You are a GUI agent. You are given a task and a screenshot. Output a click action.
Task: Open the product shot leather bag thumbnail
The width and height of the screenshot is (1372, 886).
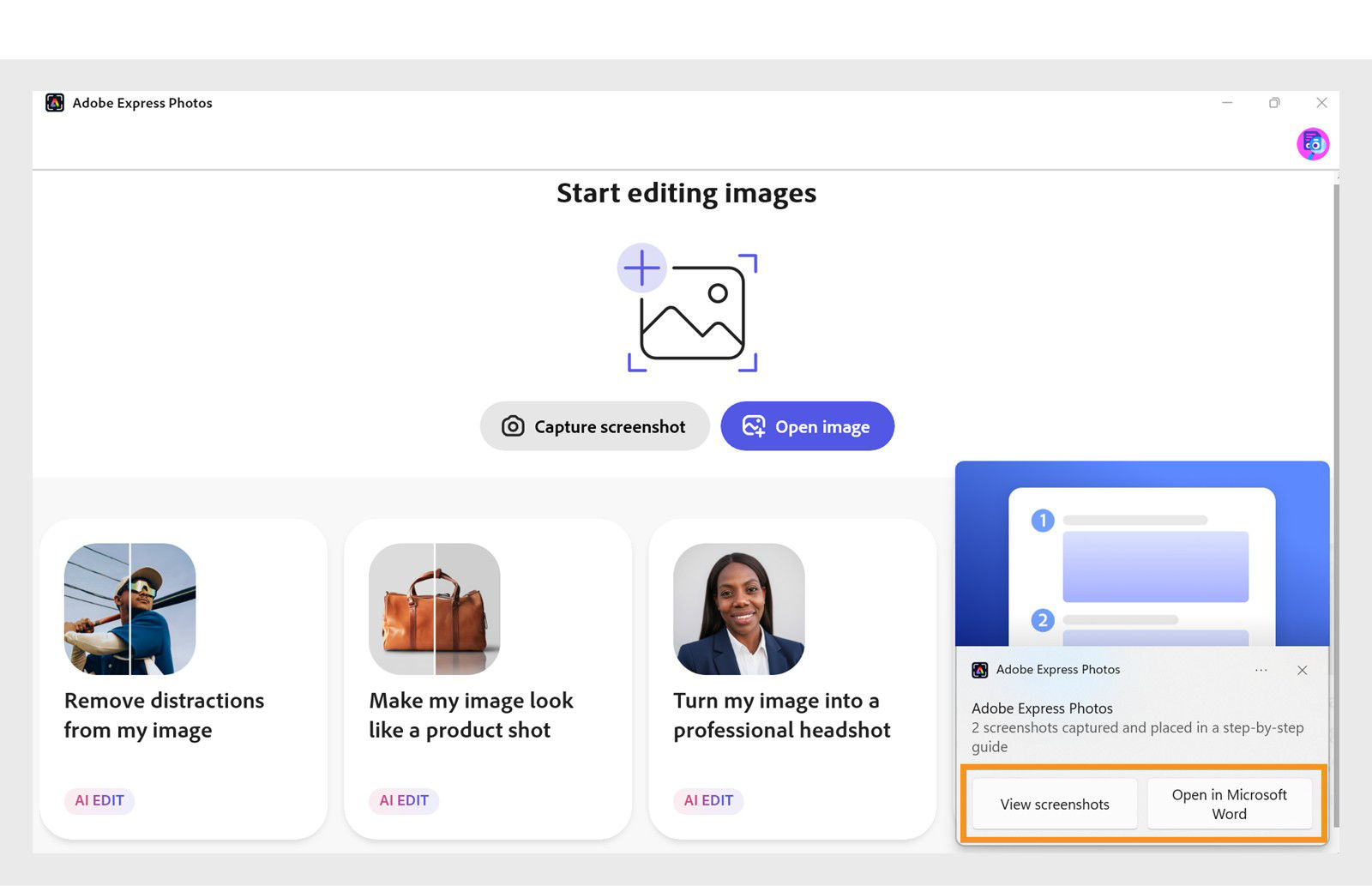(x=435, y=609)
